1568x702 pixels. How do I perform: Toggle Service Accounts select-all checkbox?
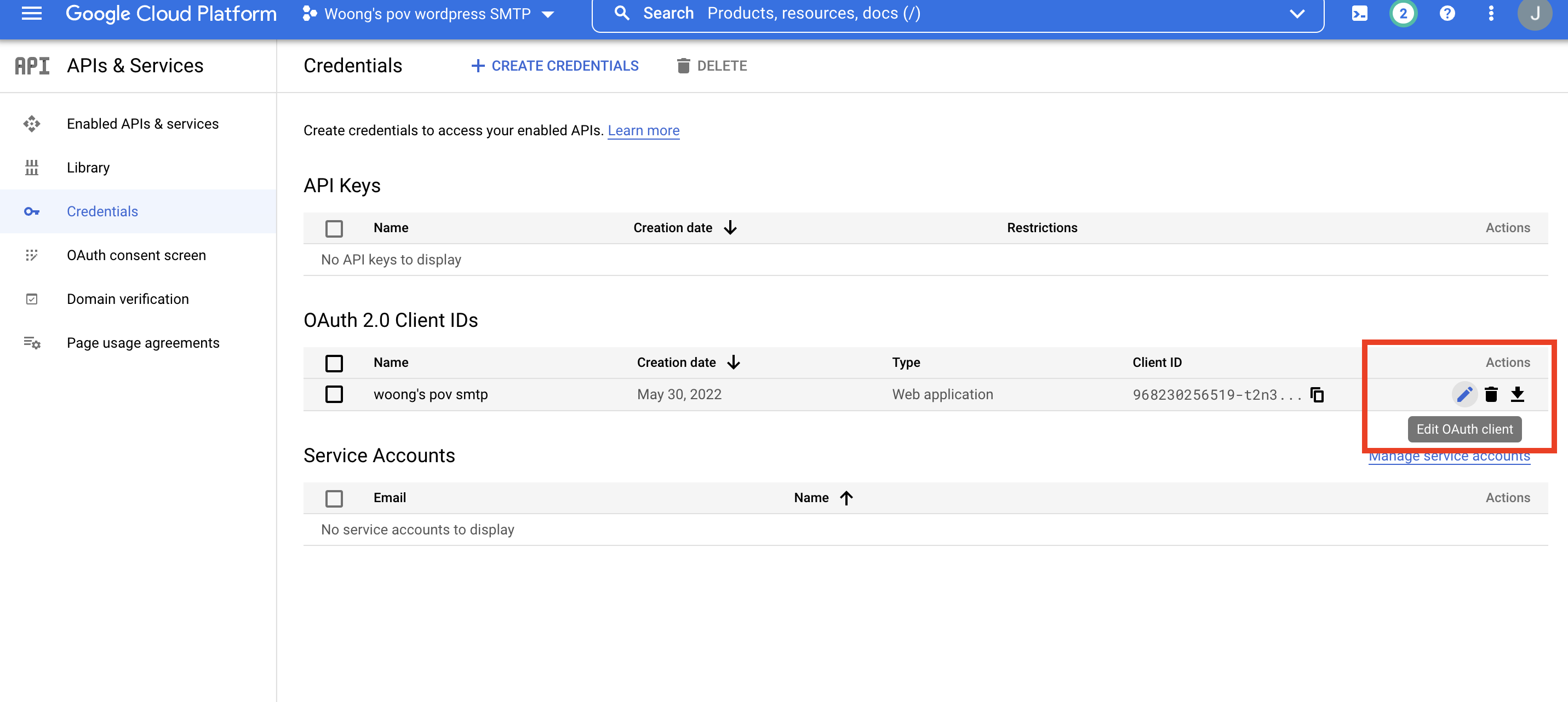click(334, 498)
